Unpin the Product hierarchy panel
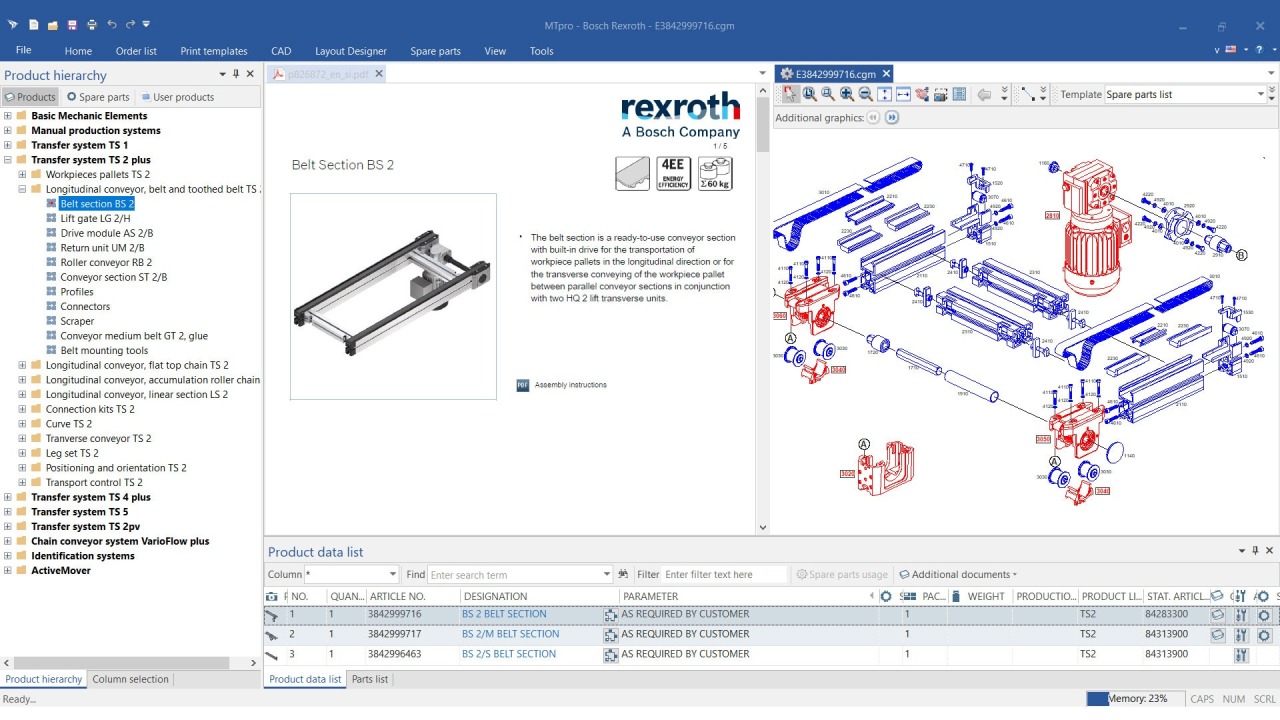 (236, 74)
